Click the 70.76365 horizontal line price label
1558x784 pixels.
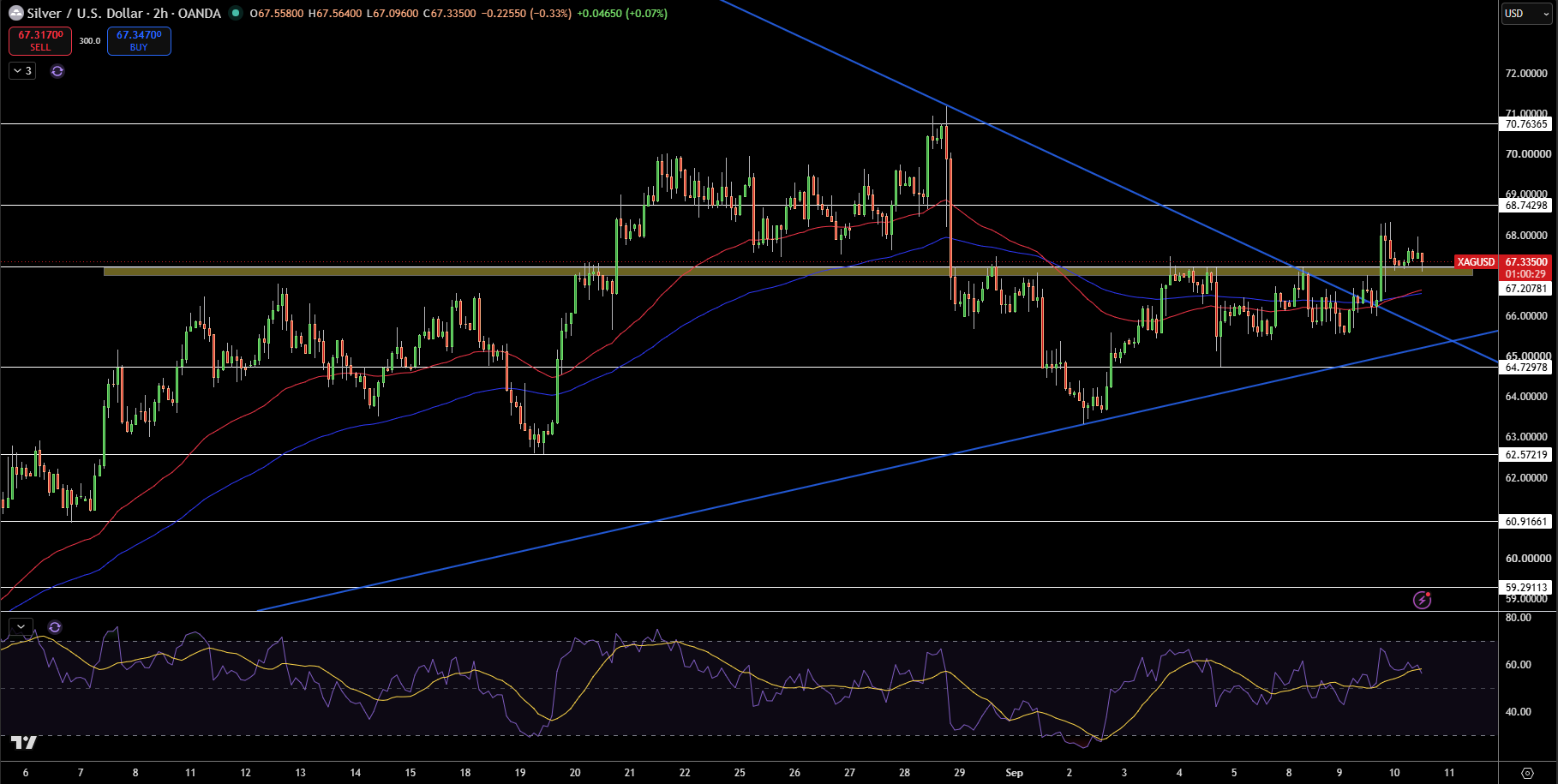point(1526,124)
